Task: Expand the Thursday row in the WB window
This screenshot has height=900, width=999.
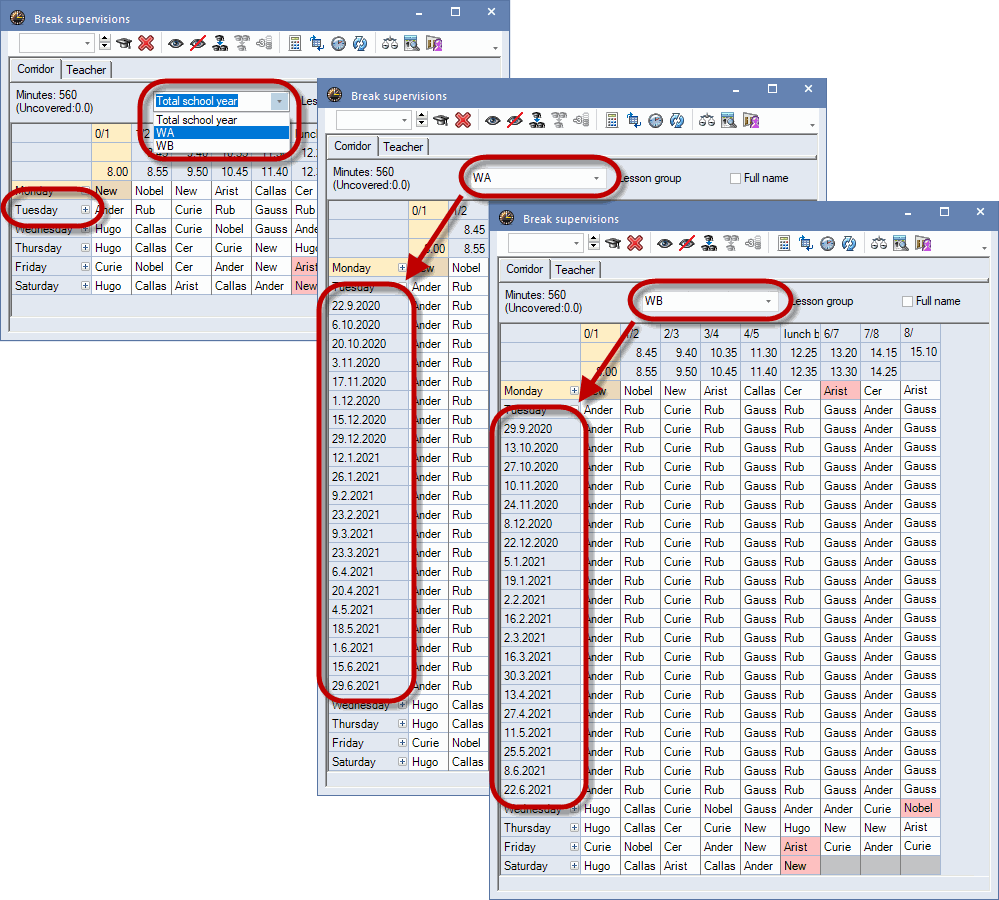Action: coord(573,828)
